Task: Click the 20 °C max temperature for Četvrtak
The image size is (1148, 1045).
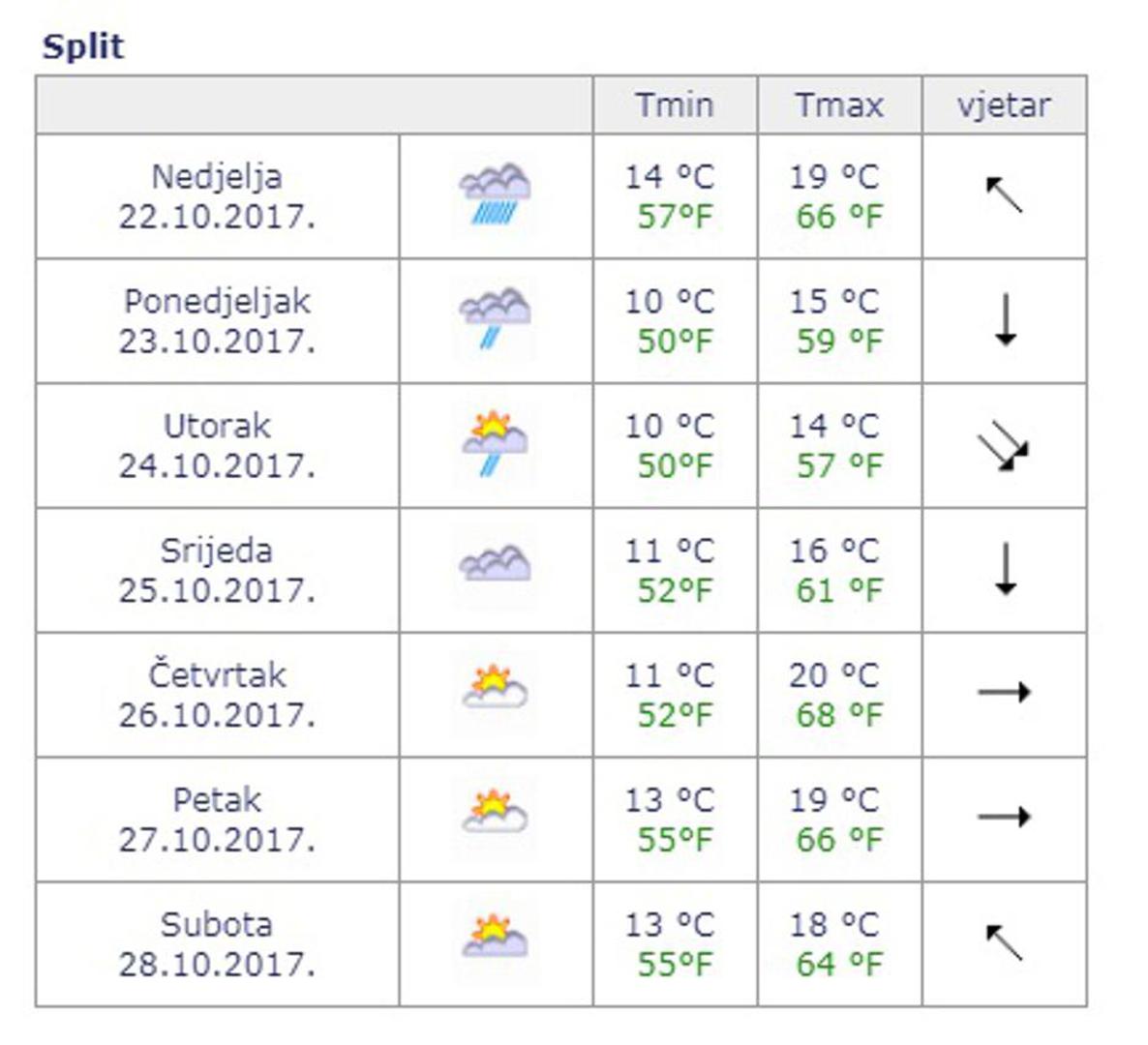Action: pos(833,675)
